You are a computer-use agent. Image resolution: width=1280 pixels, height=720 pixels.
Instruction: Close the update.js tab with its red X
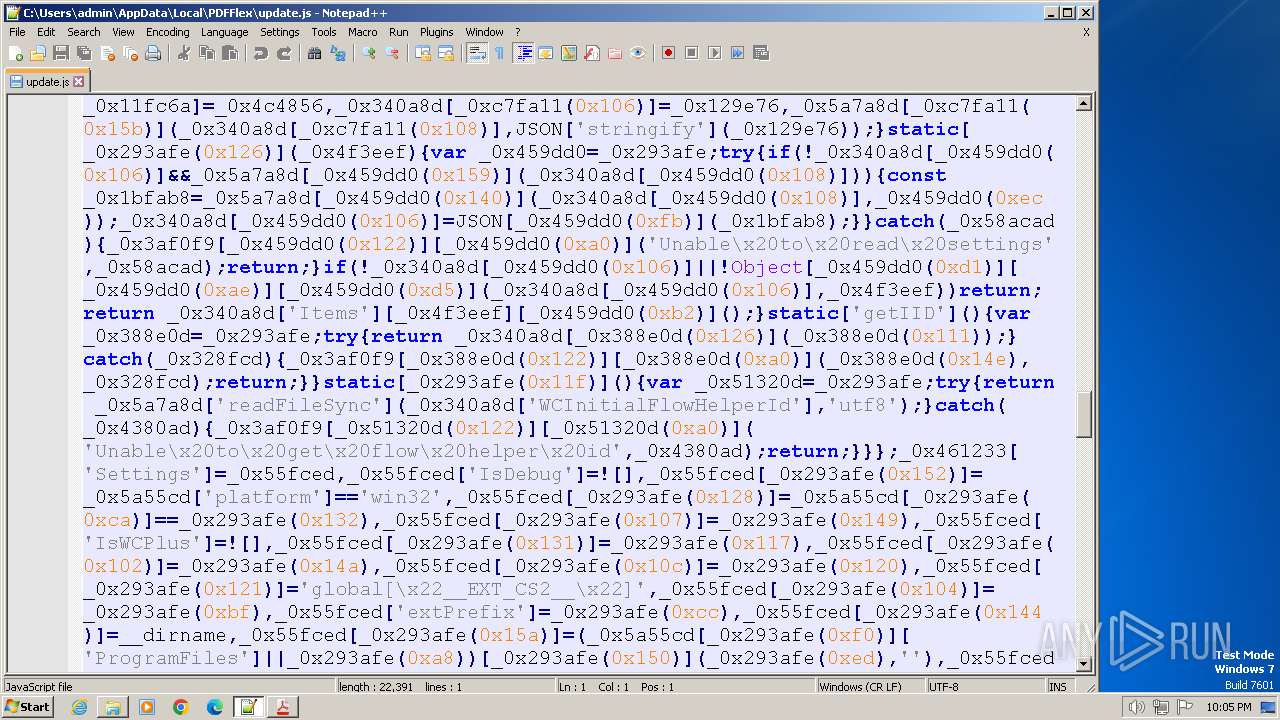(79, 82)
